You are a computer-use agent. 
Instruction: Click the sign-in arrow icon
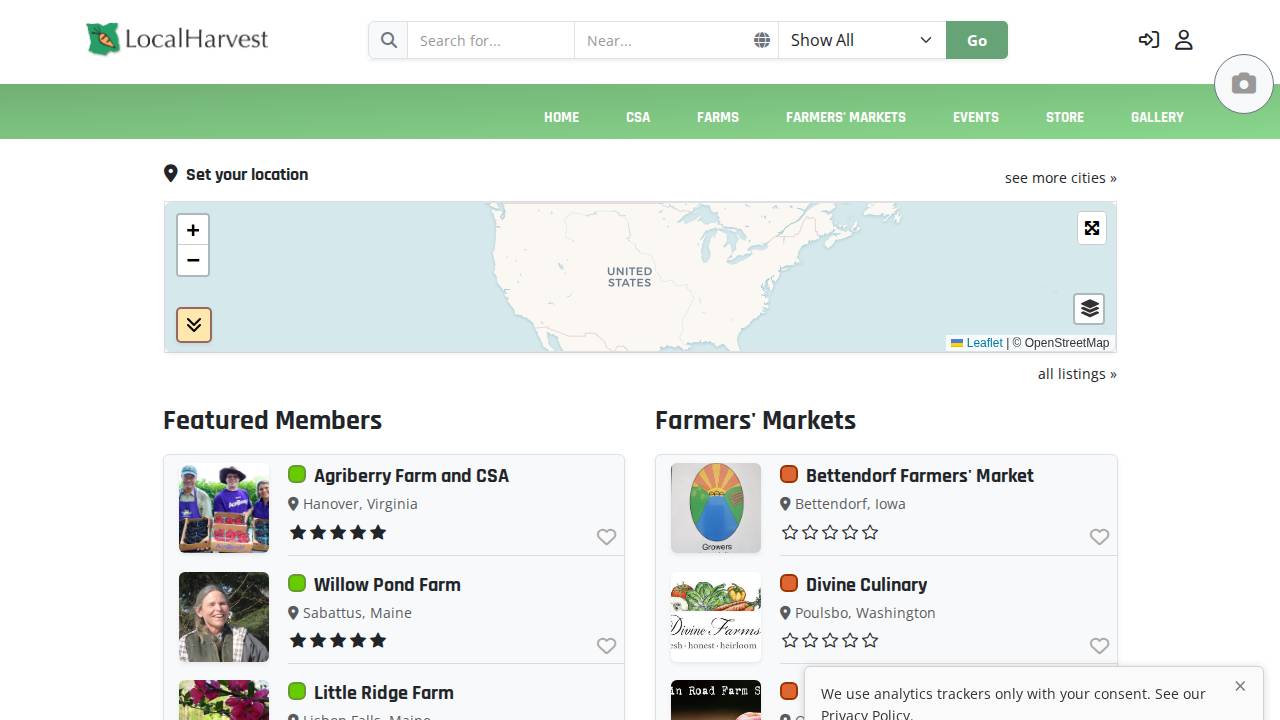coord(1148,40)
